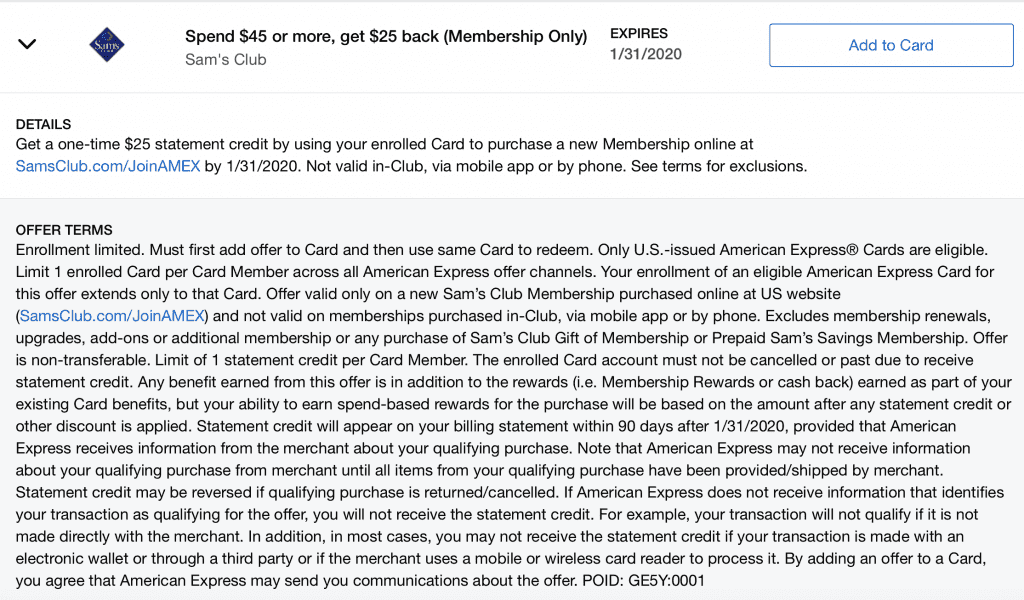Click 'See terms for exclusions.' sentence
The image size is (1024, 600).
pyautogui.click(x=718, y=166)
